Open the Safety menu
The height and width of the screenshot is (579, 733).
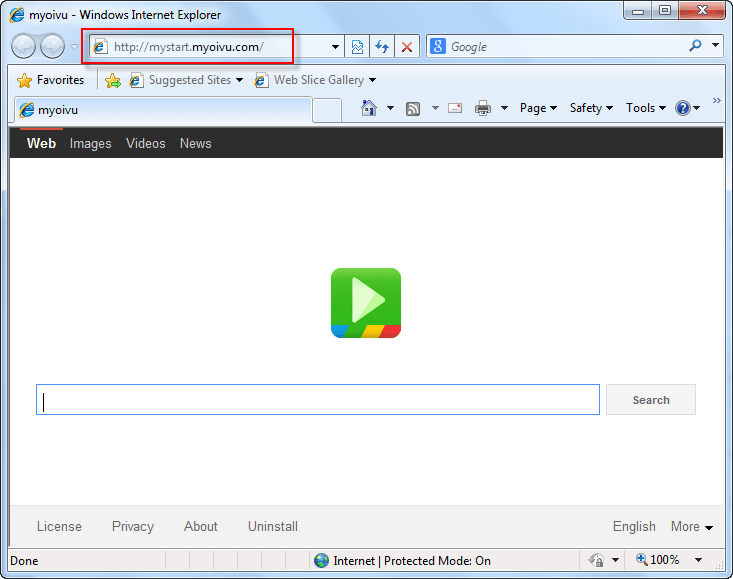pyautogui.click(x=591, y=108)
